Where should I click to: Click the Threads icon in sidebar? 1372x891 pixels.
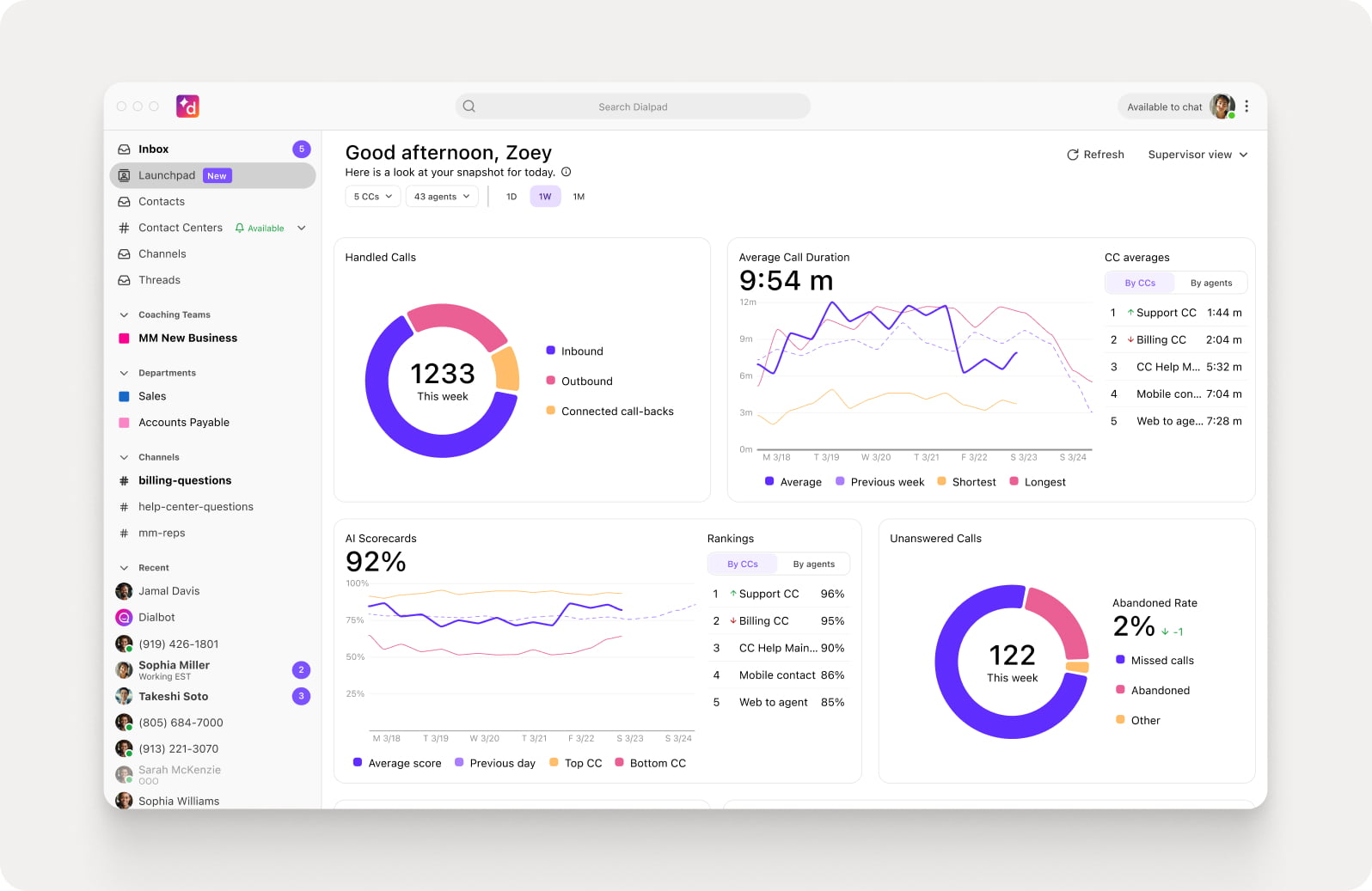(124, 280)
